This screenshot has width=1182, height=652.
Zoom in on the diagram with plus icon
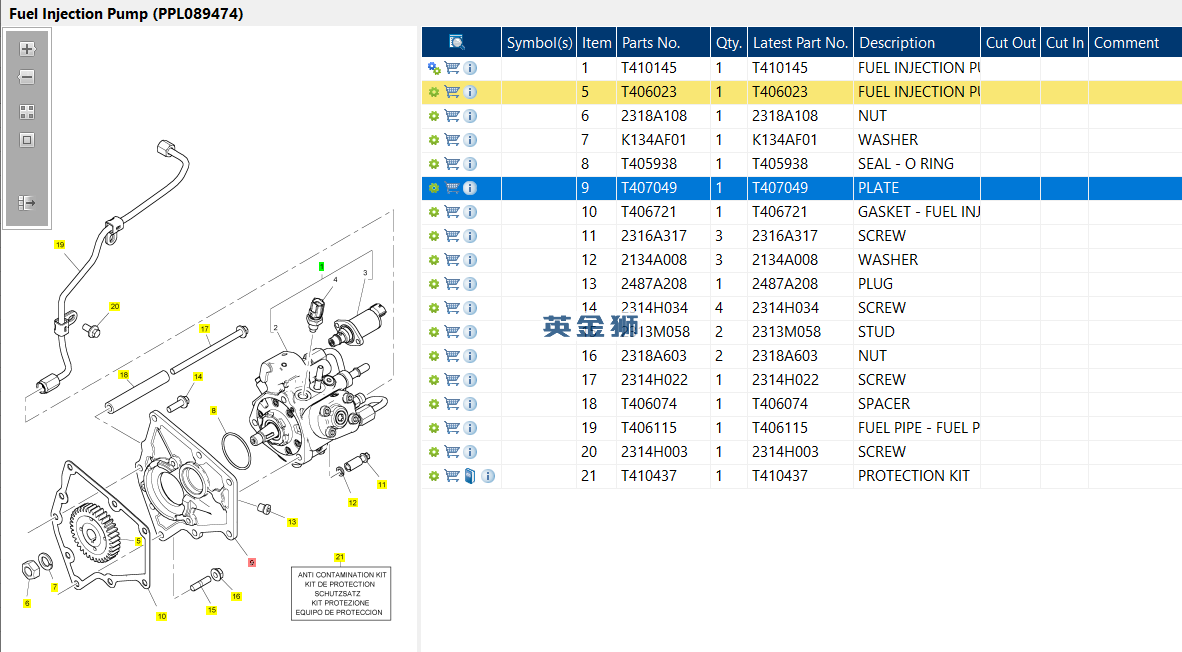pos(27,49)
